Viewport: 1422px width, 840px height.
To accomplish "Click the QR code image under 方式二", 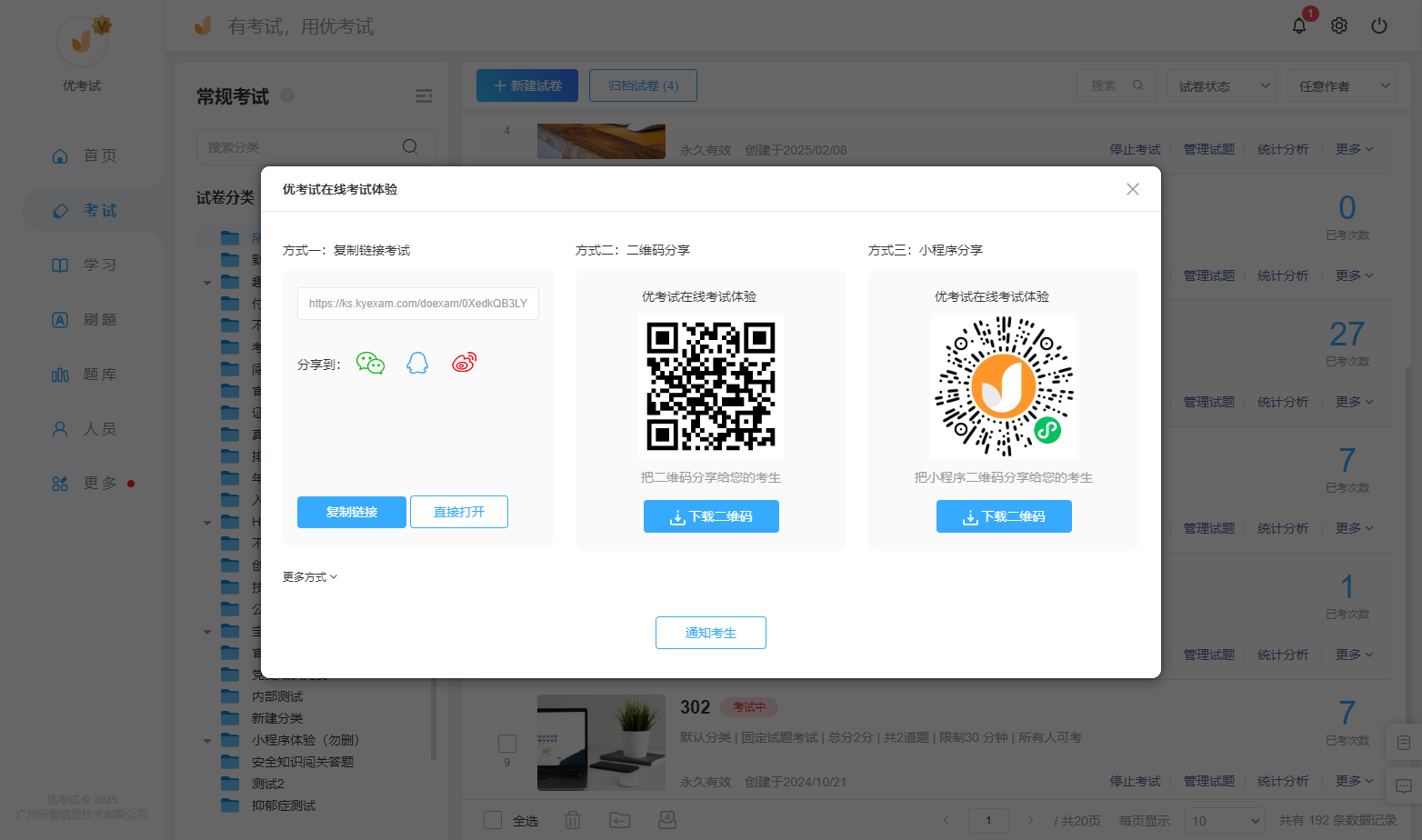I will 711,386.
